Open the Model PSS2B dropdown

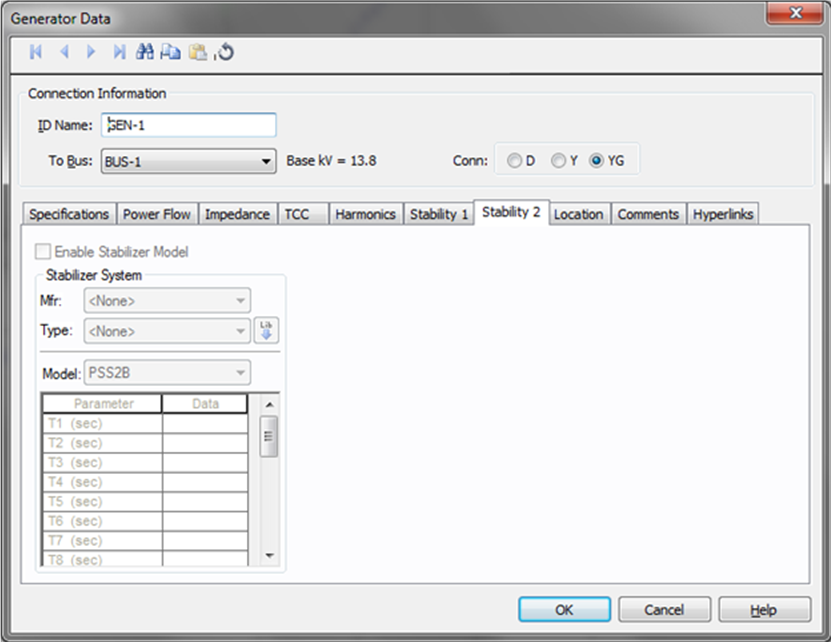pos(166,373)
